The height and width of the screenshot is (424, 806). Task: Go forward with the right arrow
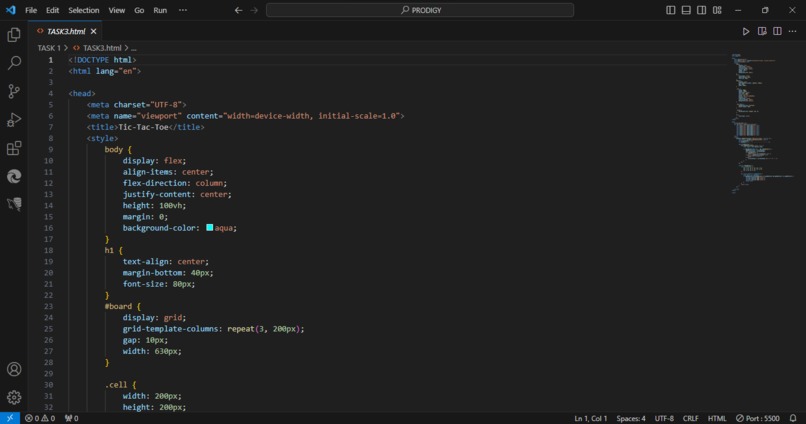point(254,10)
